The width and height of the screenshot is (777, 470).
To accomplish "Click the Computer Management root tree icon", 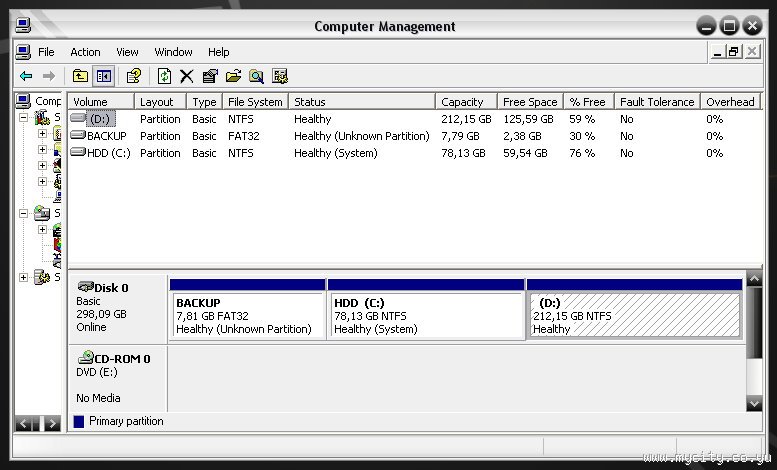I will coord(23,101).
